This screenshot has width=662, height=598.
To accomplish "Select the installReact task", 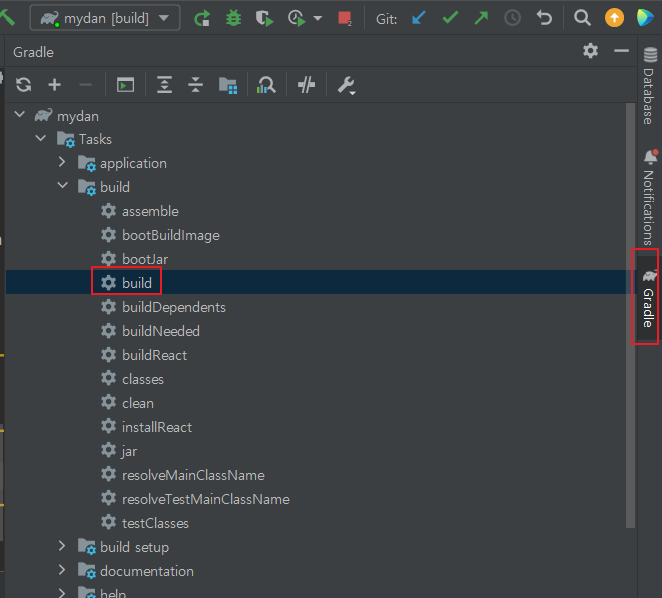I will click(157, 427).
